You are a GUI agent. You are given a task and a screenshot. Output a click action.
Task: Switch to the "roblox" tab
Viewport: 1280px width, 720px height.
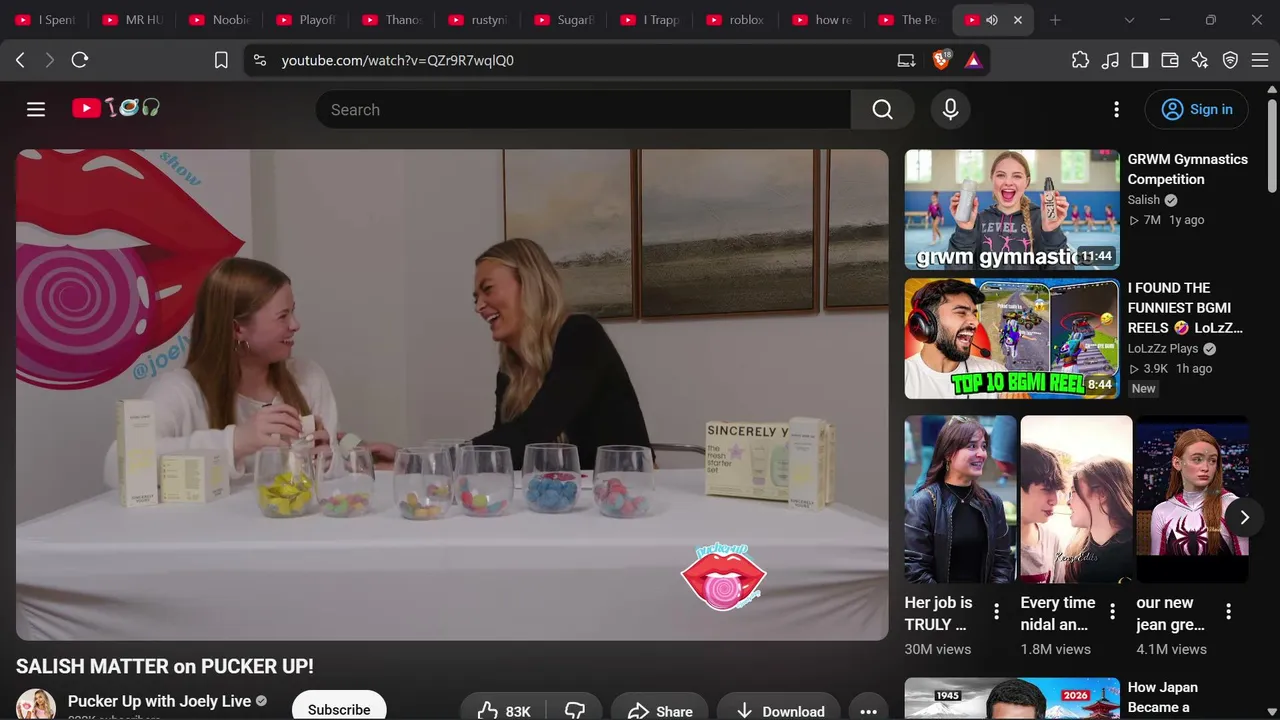pyautogui.click(x=734, y=20)
